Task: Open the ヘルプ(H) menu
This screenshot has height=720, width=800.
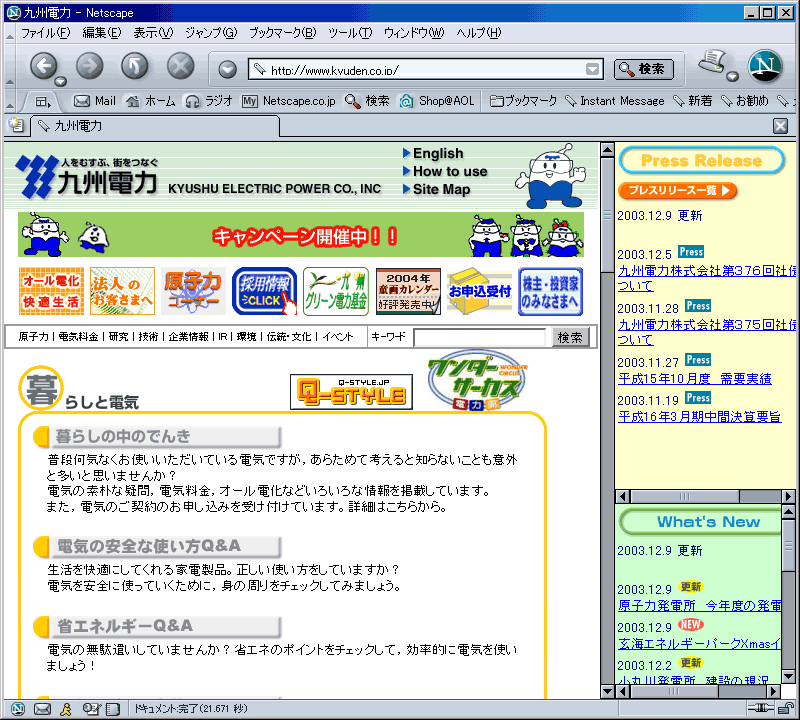Action: coord(478,33)
